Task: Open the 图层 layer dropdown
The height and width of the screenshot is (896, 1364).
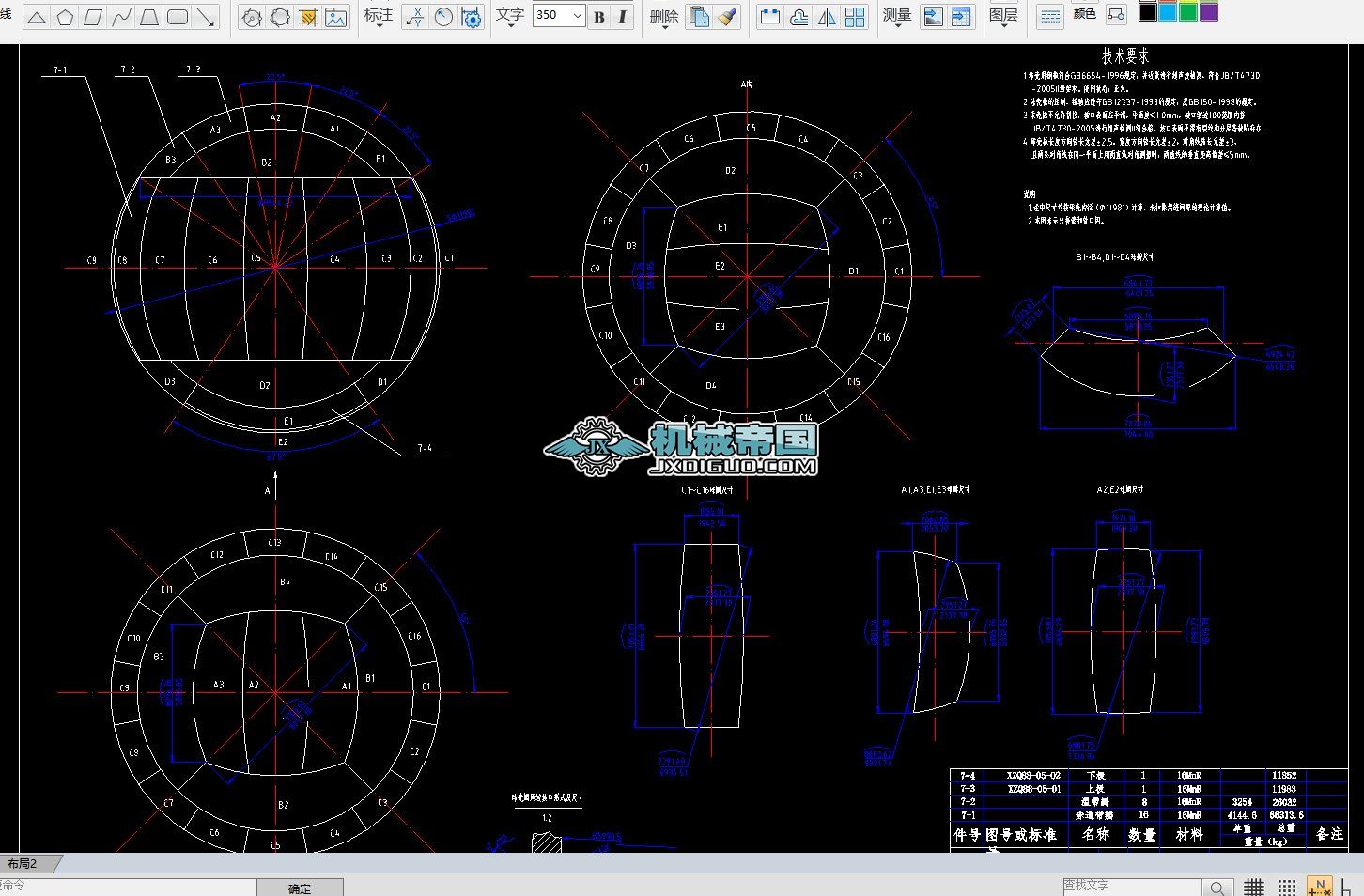Action: pyautogui.click(x=1003, y=17)
